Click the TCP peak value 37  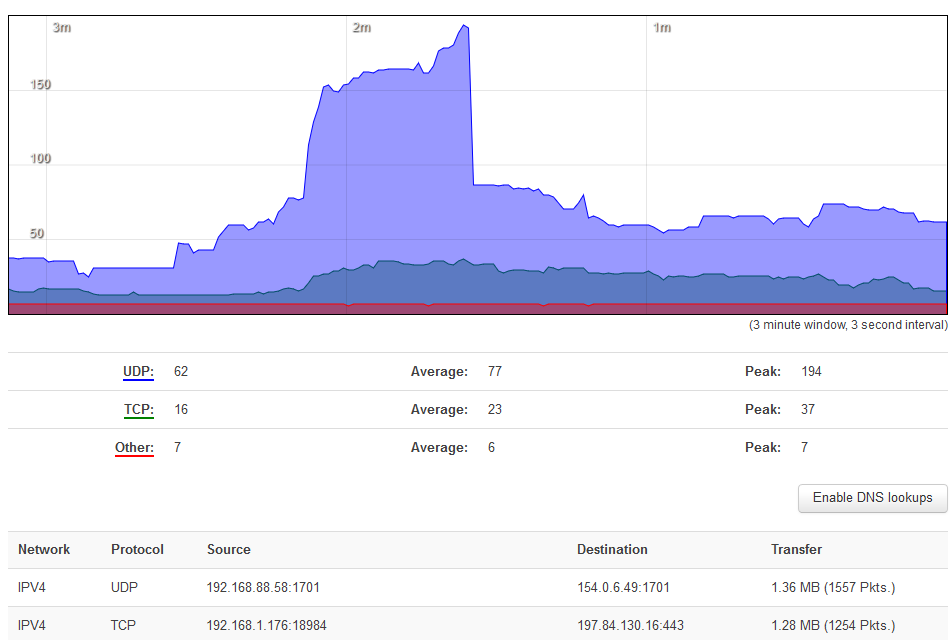808,410
